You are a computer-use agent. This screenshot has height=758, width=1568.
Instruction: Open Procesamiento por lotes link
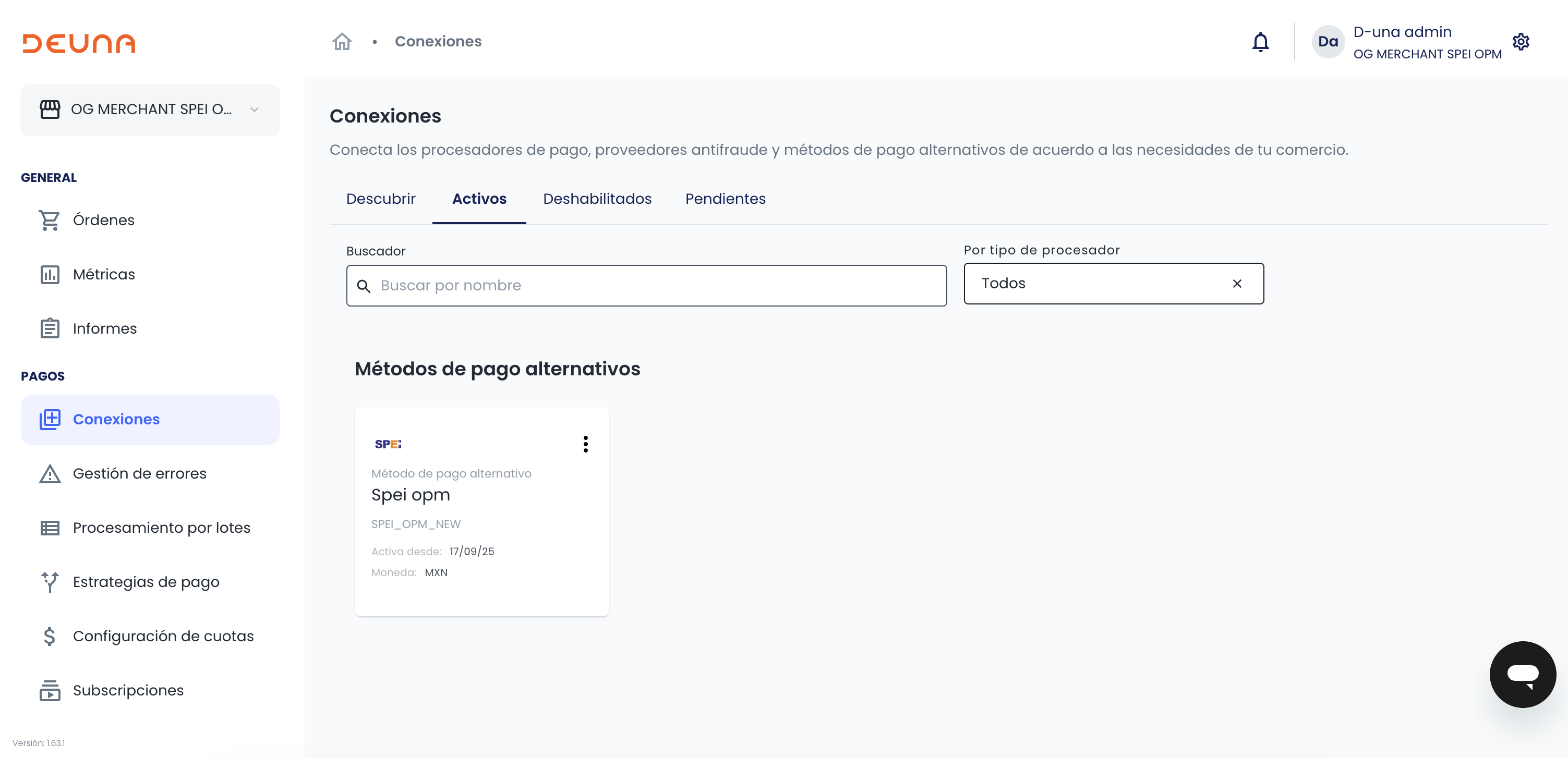(161, 528)
